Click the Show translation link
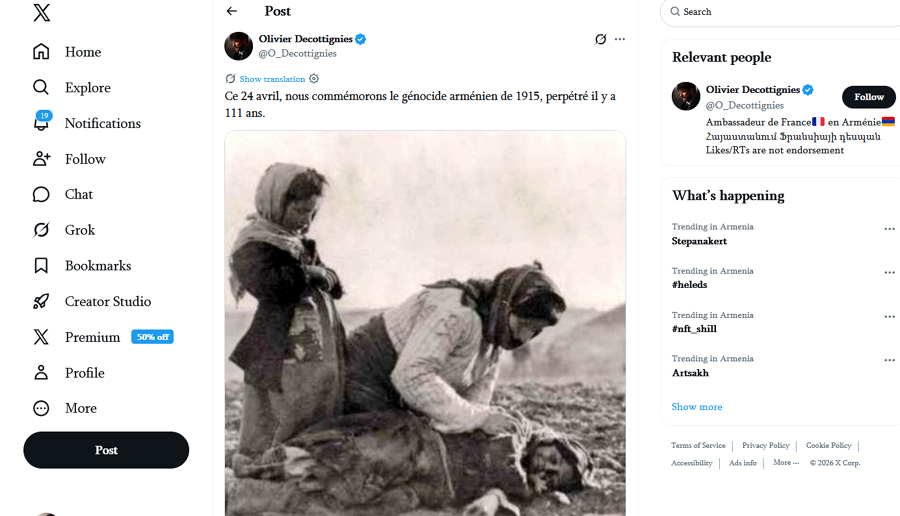 click(x=272, y=79)
